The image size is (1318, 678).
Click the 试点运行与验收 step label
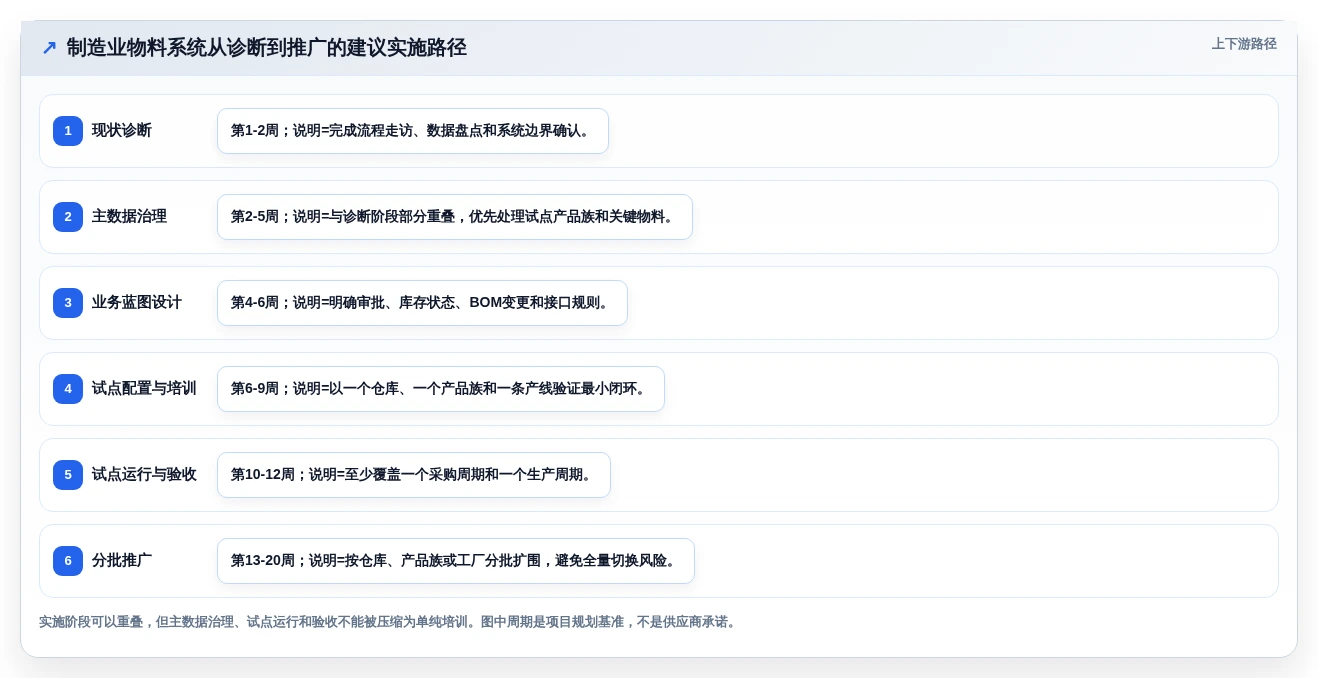[x=144, y=475]
